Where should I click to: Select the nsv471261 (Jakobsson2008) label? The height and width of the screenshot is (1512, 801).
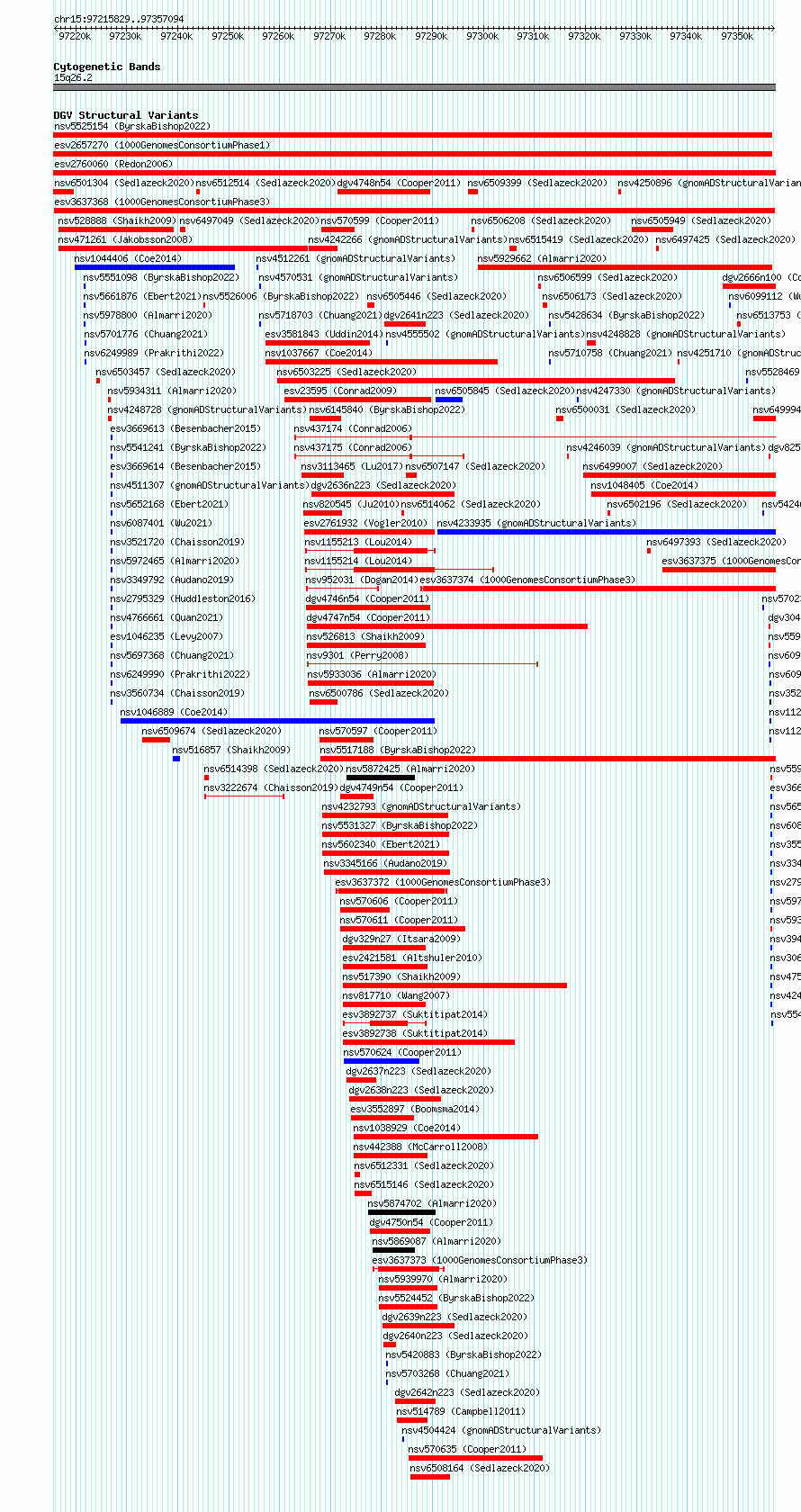(x=125, y=239)
